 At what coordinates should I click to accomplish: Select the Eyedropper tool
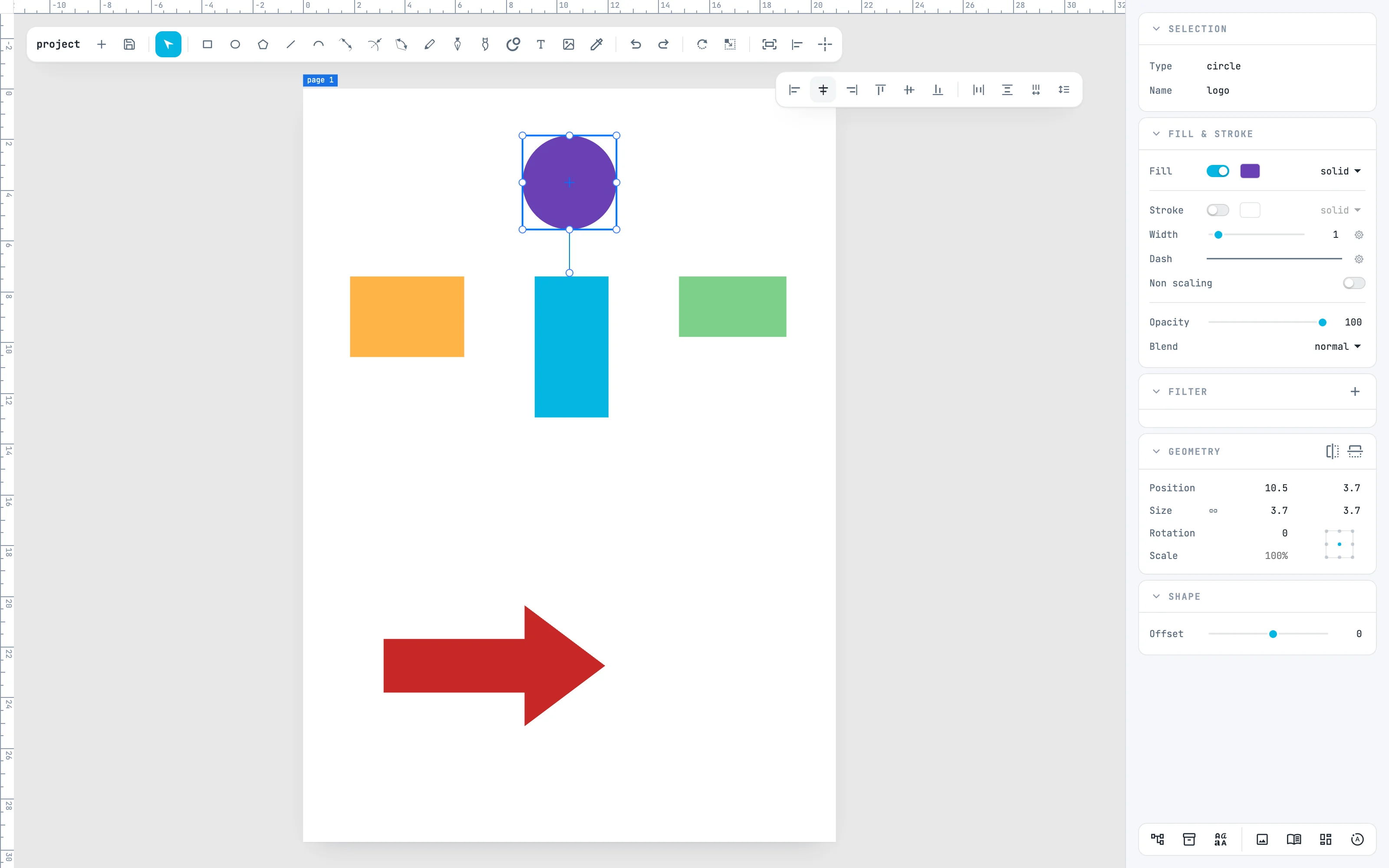pos(596,44)
